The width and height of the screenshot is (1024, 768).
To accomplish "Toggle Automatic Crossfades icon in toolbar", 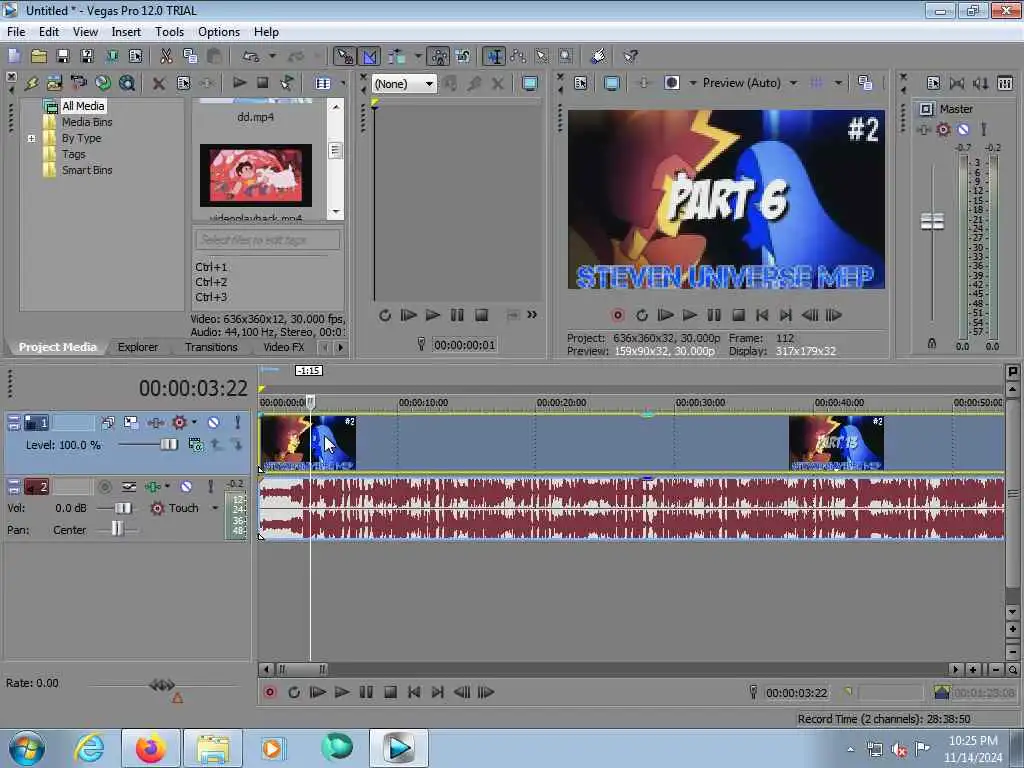I will (x=369, y=57).
